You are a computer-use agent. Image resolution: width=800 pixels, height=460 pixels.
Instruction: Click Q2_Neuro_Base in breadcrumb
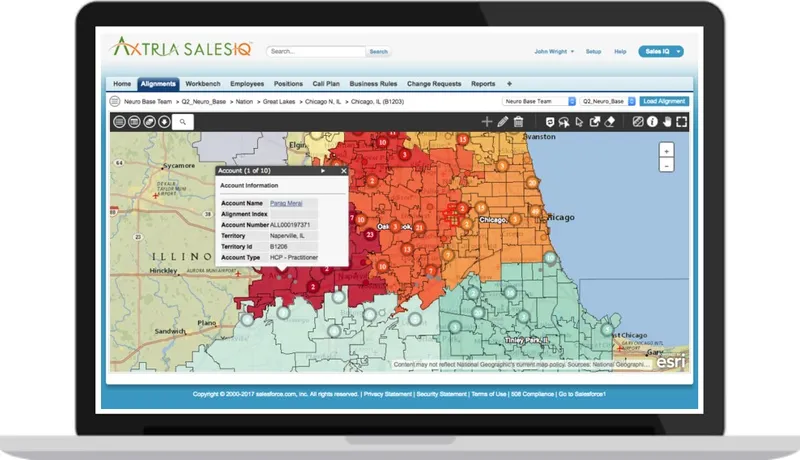pos(204,101)
